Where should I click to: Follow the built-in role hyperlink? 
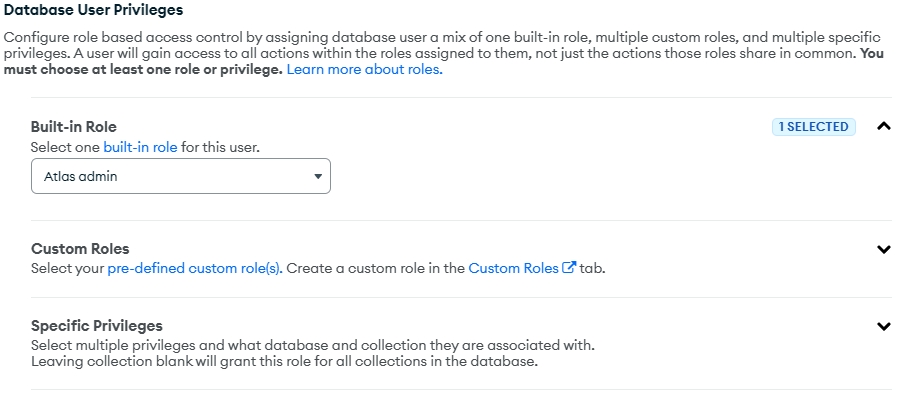click(x=140, y=147)
